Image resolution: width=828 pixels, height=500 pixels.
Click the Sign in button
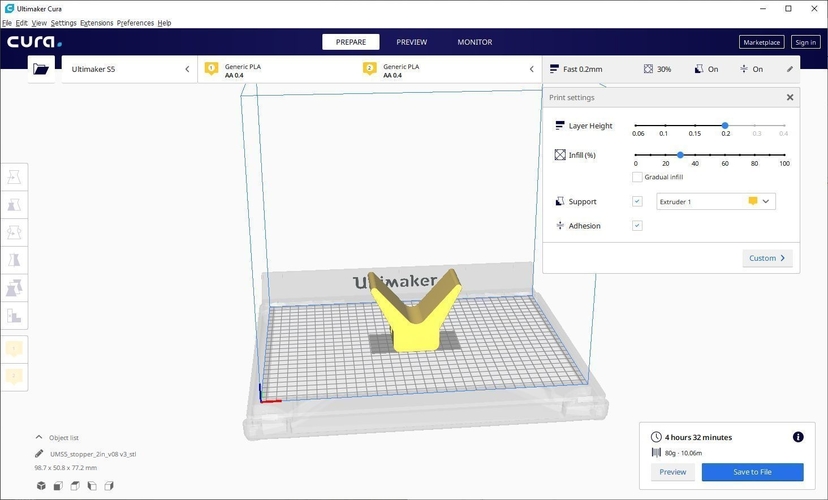(x=805, y=42)
